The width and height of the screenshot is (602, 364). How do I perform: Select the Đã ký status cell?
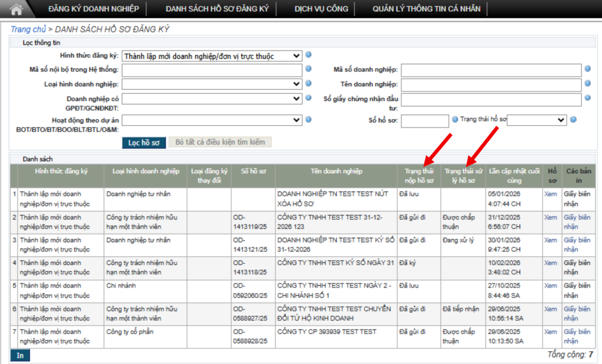[419, 268]
